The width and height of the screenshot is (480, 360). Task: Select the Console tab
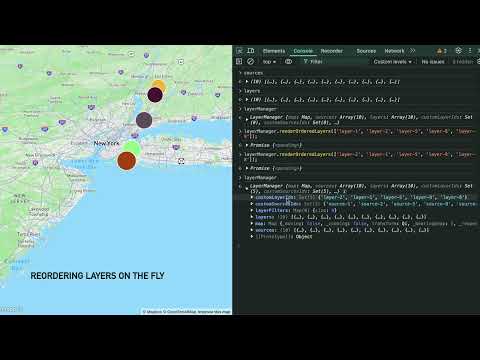[x=303, y=51]
